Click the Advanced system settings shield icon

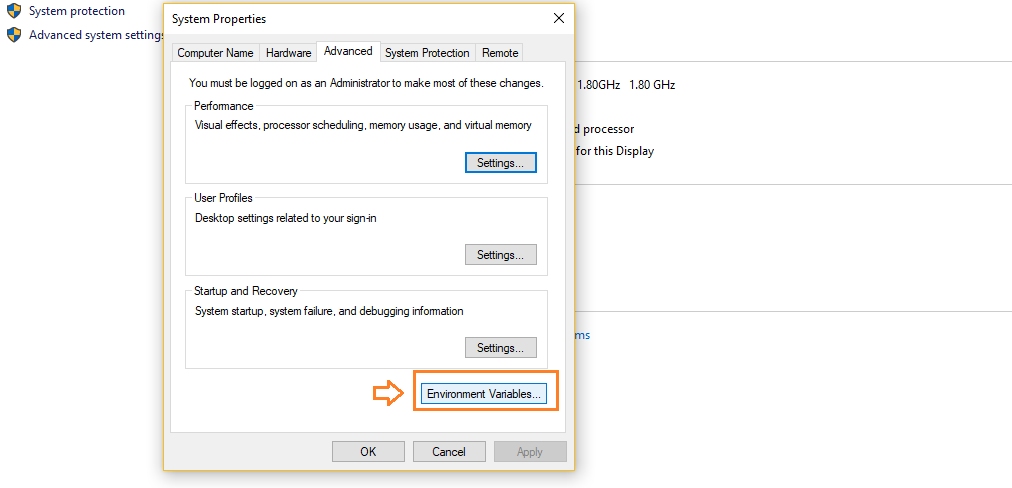point(14,35)
